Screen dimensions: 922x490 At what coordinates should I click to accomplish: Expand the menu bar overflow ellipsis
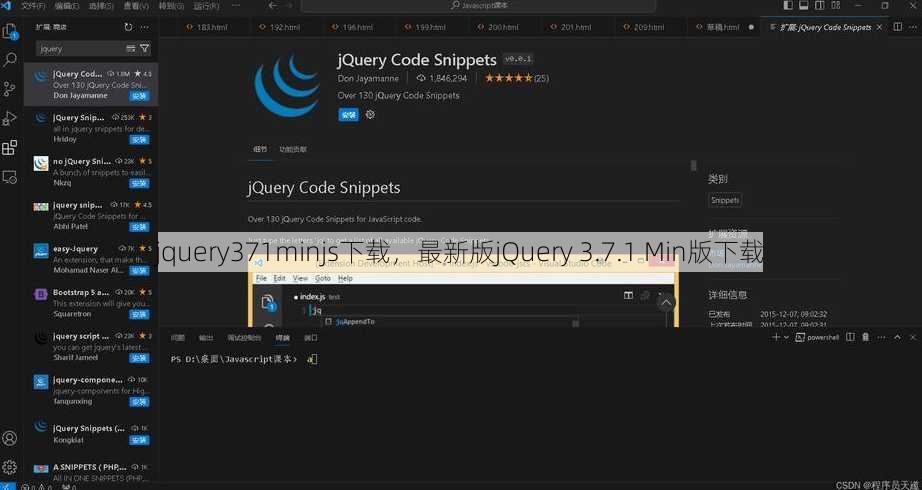point(236,6)
